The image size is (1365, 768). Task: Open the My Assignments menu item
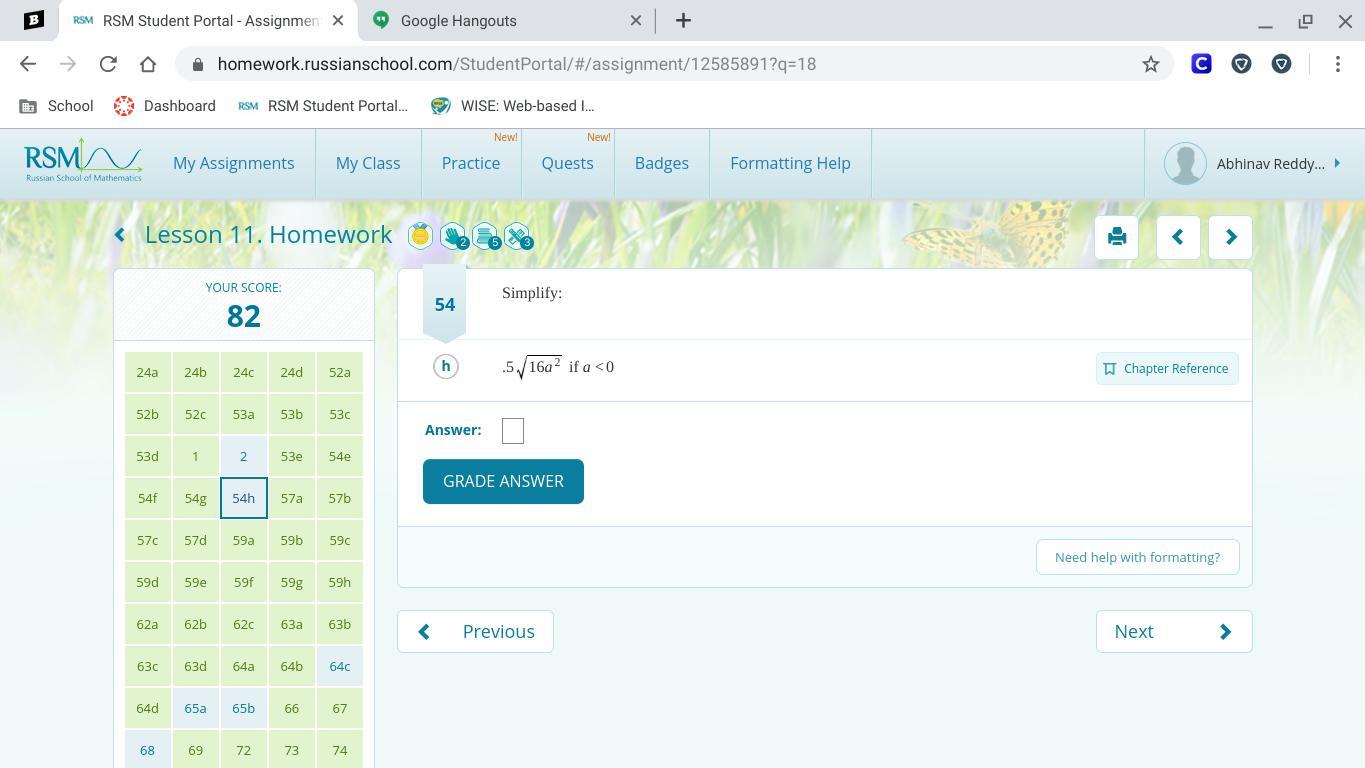234,163
